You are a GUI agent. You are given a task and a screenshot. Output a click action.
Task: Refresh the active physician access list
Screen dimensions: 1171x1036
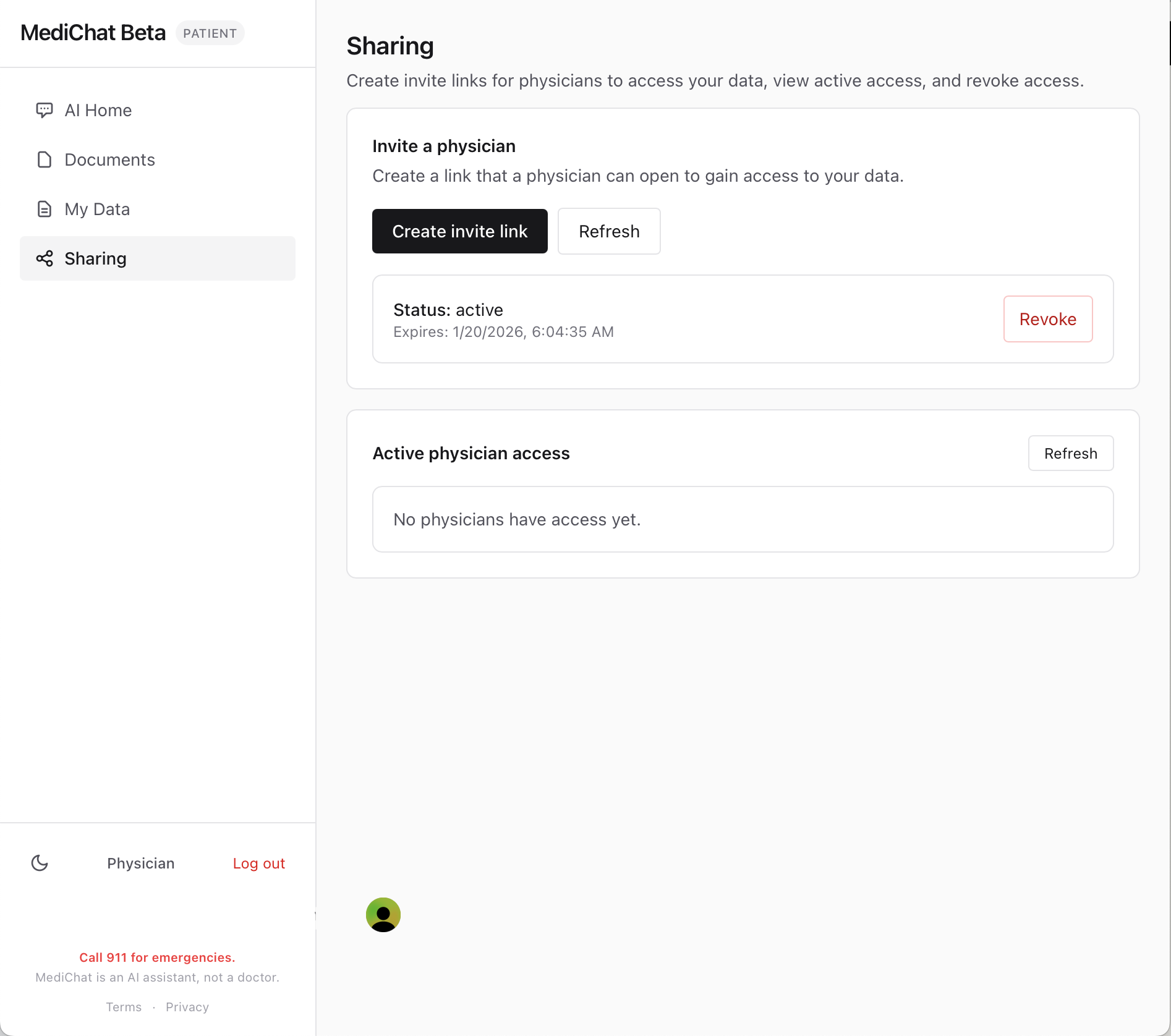tap(1070, 453)
